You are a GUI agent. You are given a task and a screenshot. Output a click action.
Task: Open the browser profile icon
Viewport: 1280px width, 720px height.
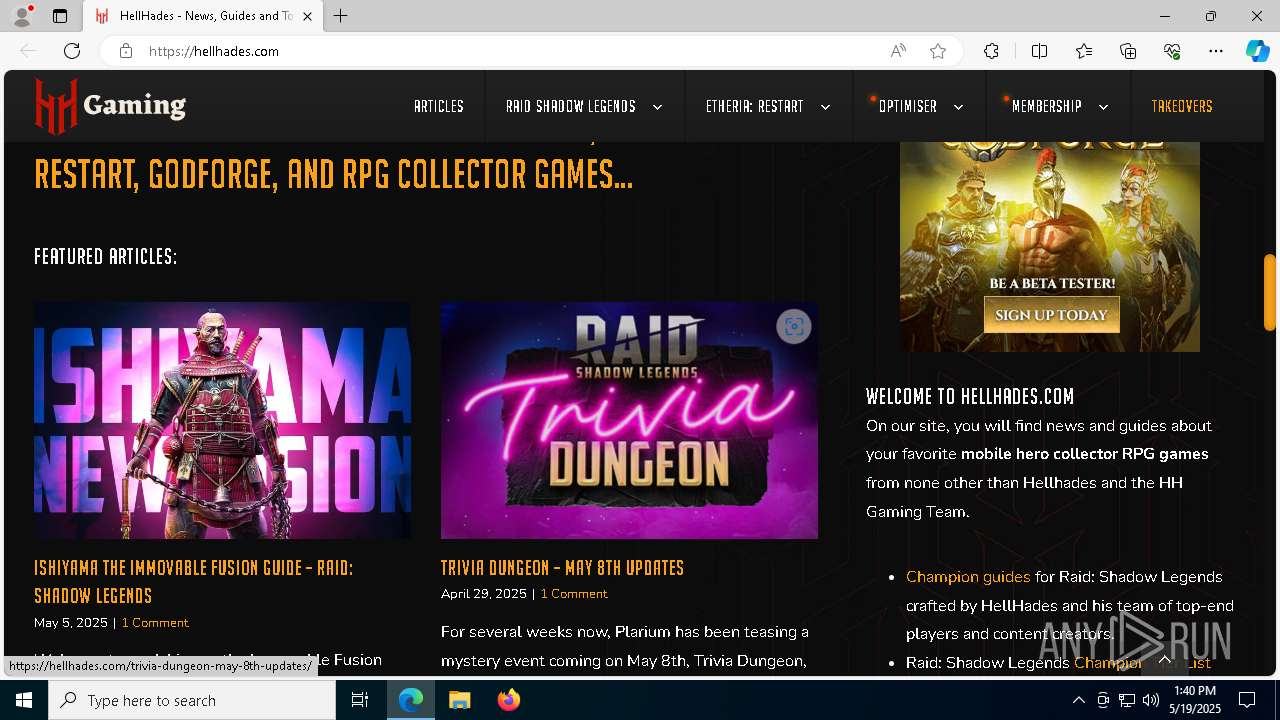pos(21,16)
